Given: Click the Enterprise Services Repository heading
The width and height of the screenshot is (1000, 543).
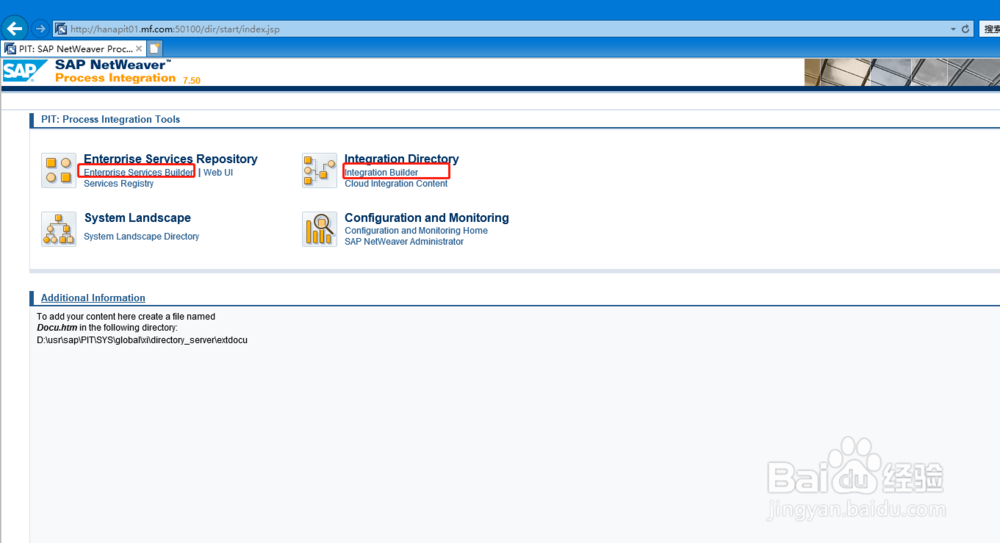Looking at the screenshot, I should (170, 159).
